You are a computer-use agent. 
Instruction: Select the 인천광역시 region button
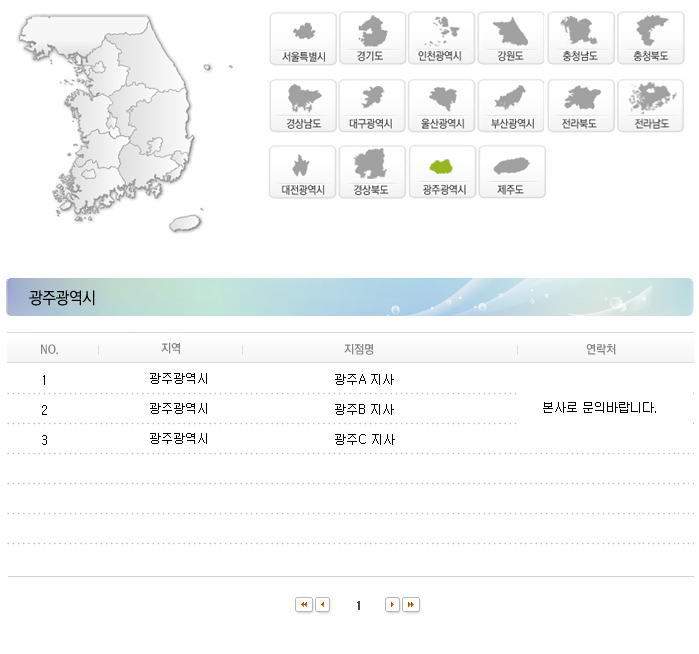click(x=442, y=39)
